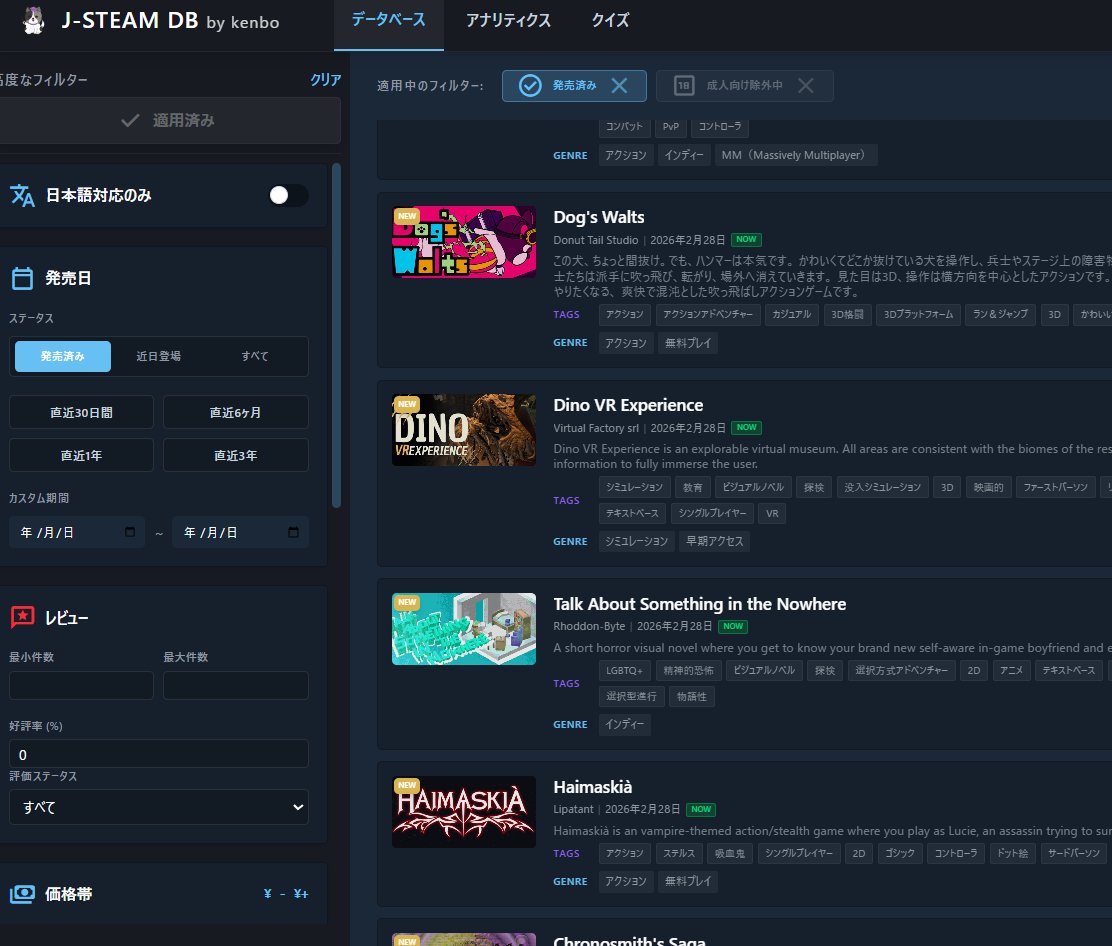
Task: Click the クリア link to clear filters
Action: [326, 79]
